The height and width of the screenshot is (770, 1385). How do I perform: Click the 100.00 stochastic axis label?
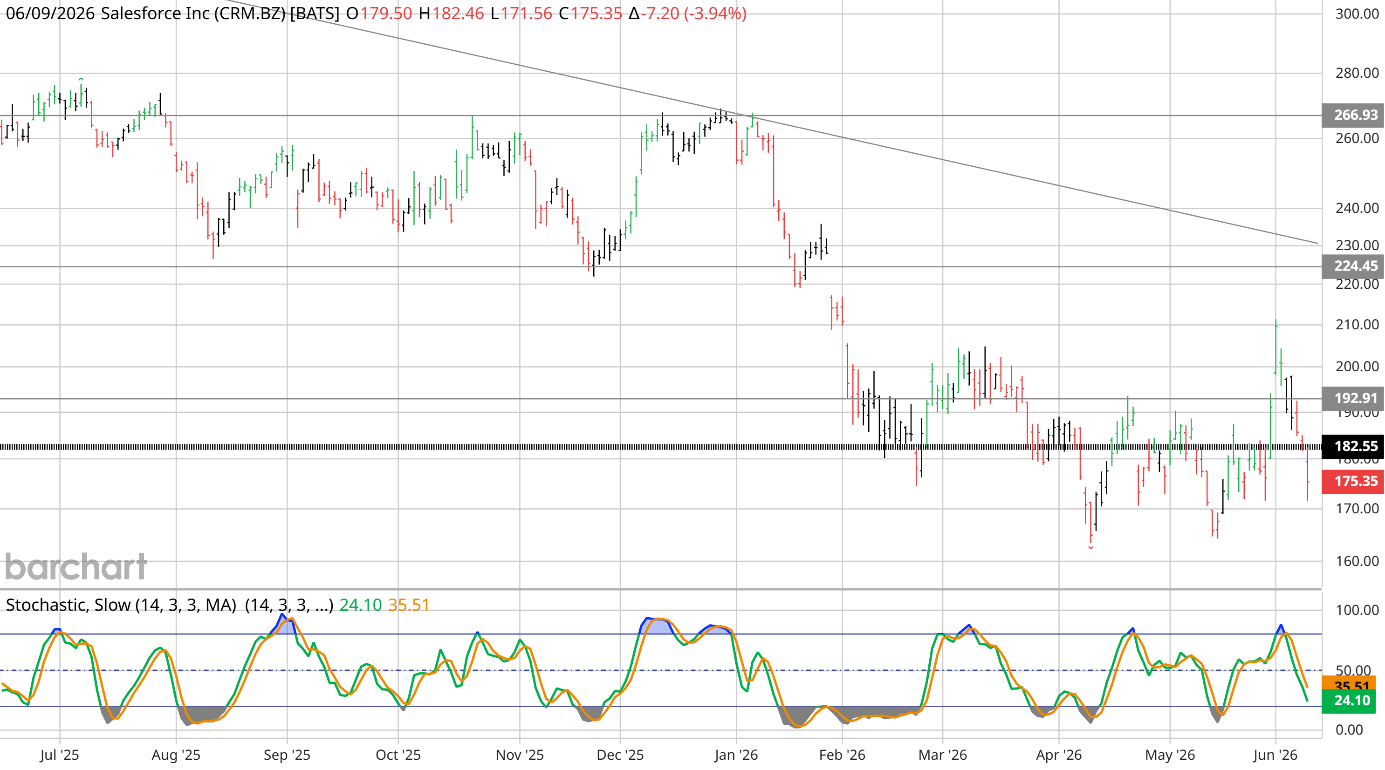1357,610
